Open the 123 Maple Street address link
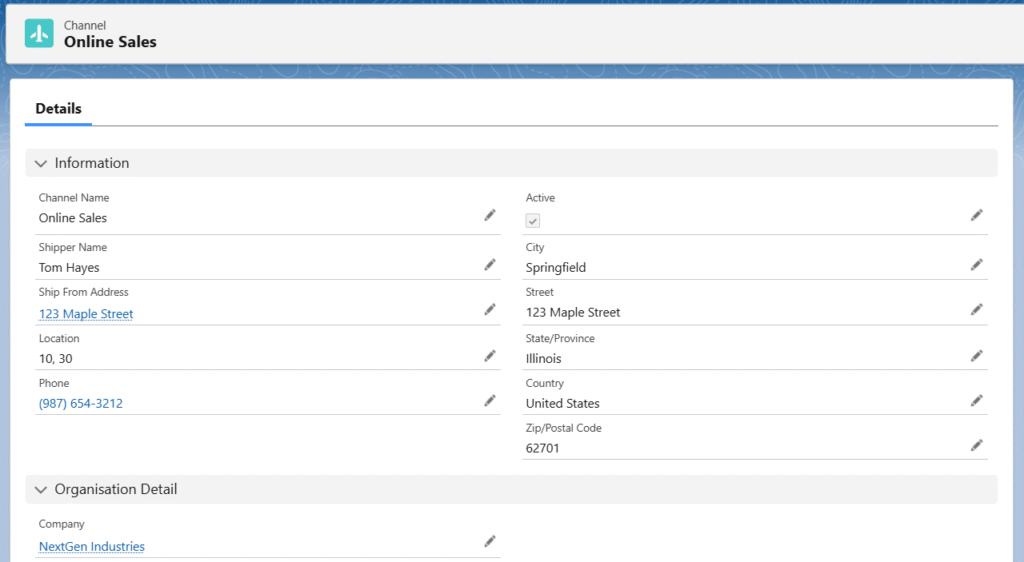 pyautogui.click(x=86, y=314)
